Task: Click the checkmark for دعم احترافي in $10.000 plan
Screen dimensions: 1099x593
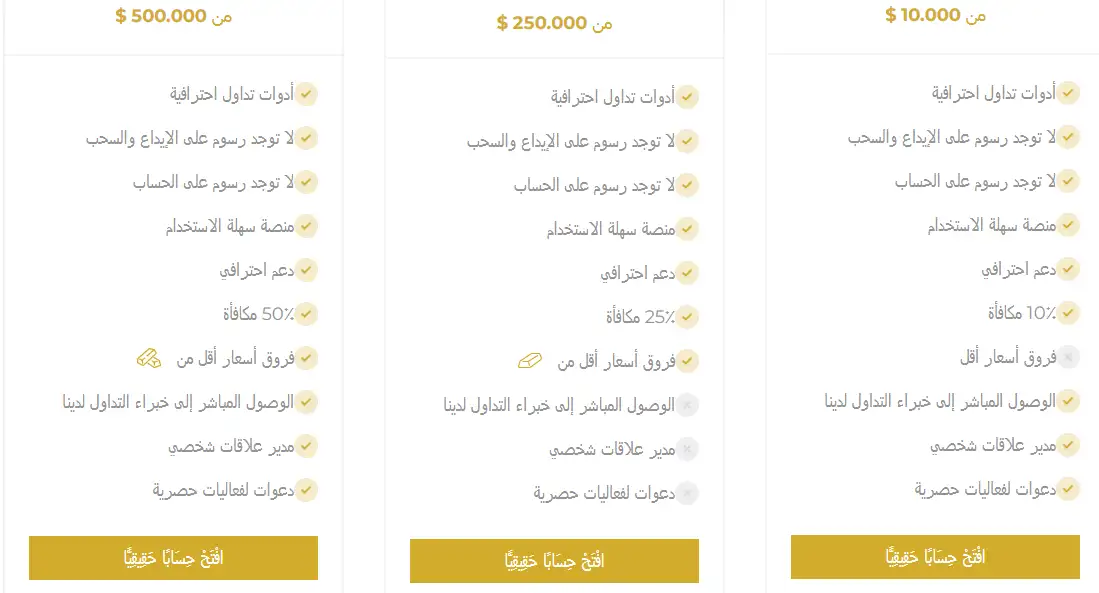Action: click(1069, 268)
